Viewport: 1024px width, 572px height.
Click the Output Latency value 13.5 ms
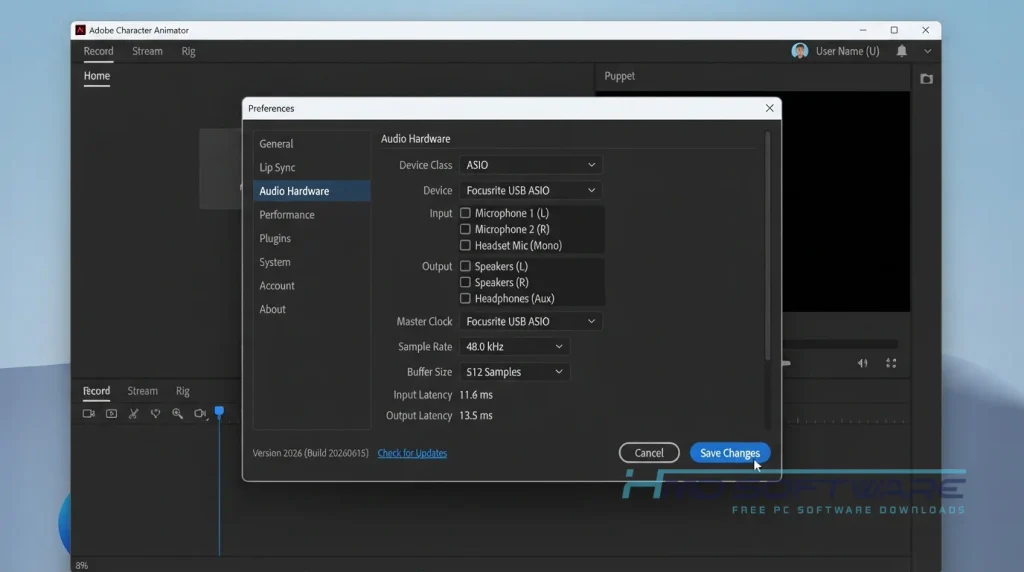(476, 415)
